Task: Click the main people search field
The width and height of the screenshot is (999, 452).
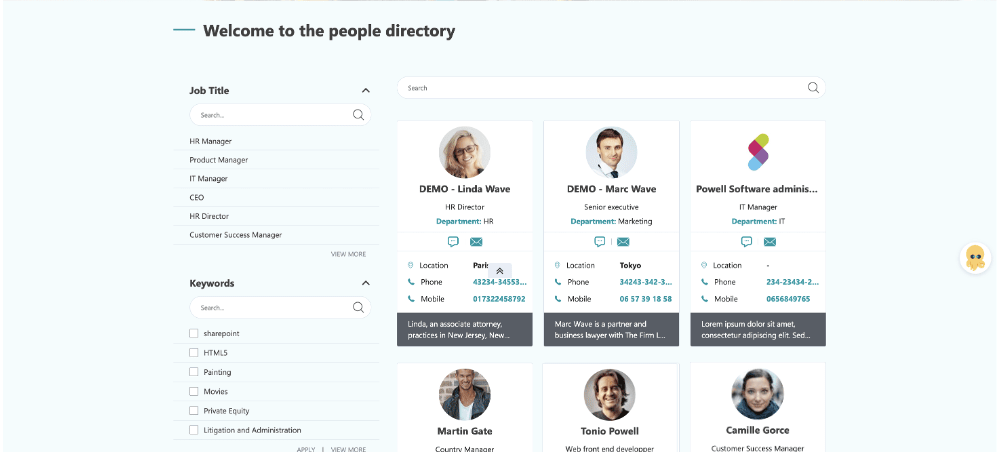Action: (x=600, y=88)
